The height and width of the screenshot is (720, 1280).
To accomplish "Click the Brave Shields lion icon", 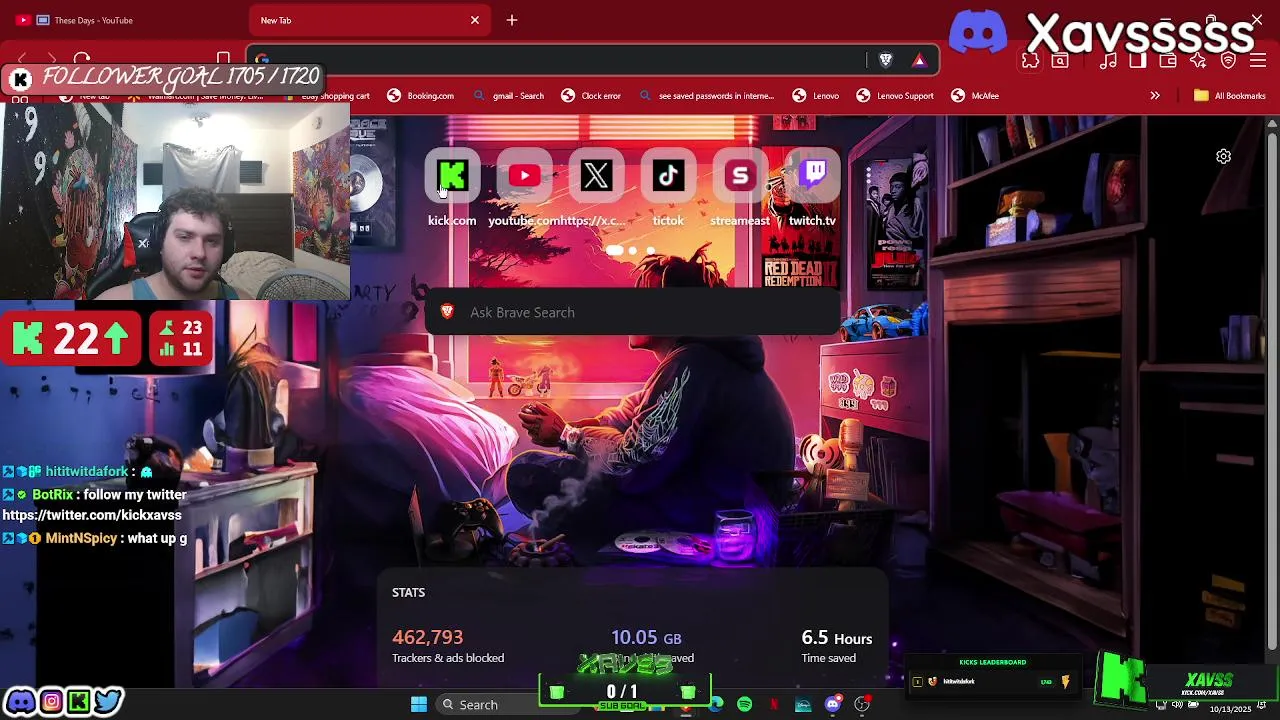I will 885,61.
